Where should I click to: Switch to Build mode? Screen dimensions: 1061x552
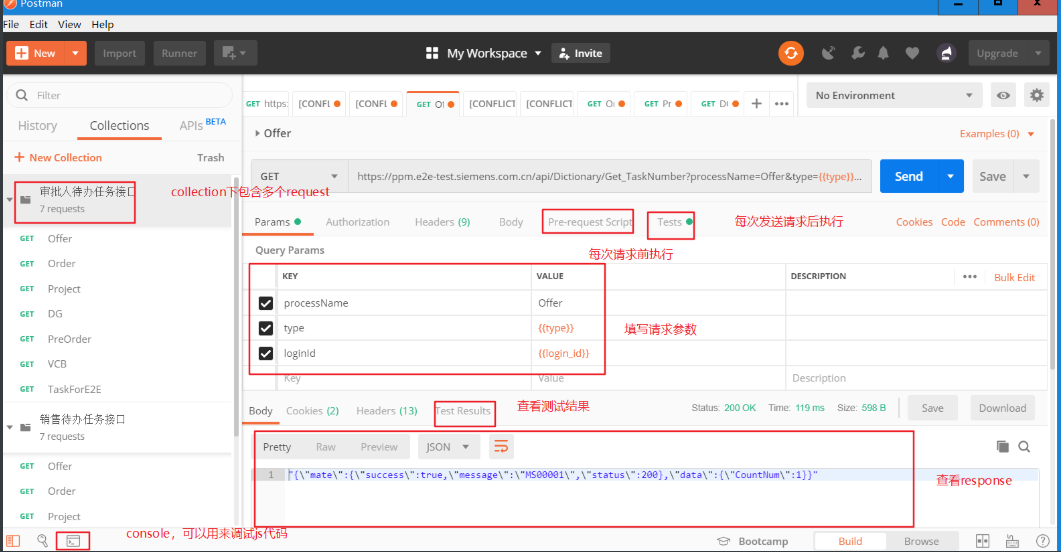[850, 541]
